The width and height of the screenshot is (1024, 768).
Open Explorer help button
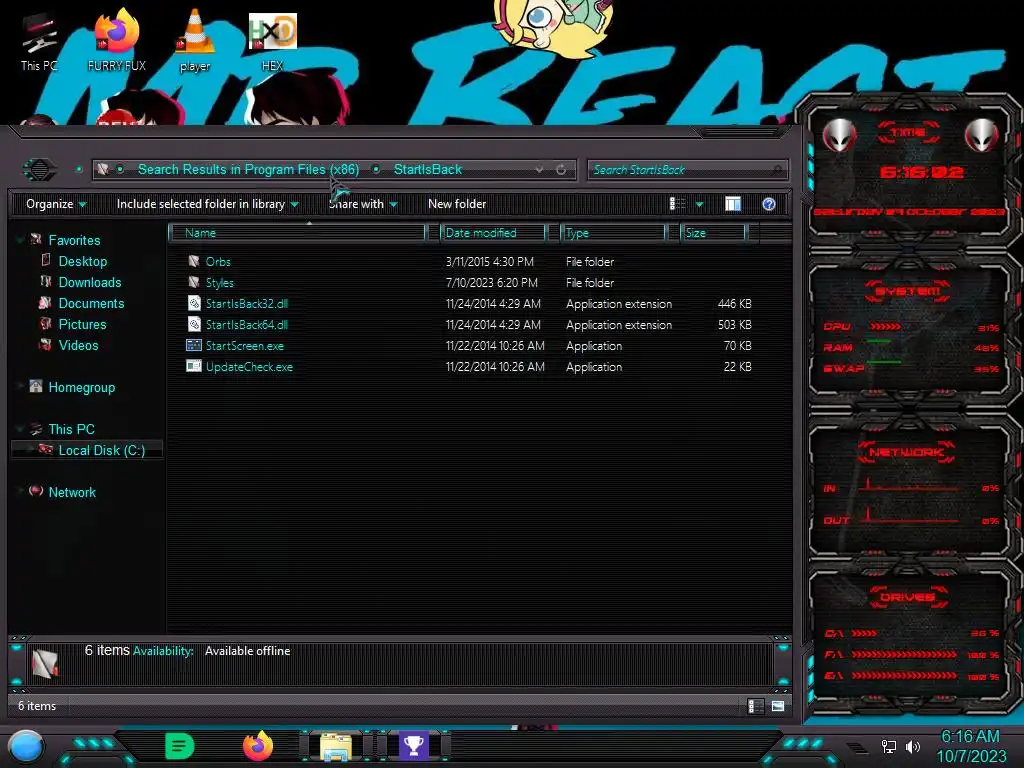click(x=769, y=204)
